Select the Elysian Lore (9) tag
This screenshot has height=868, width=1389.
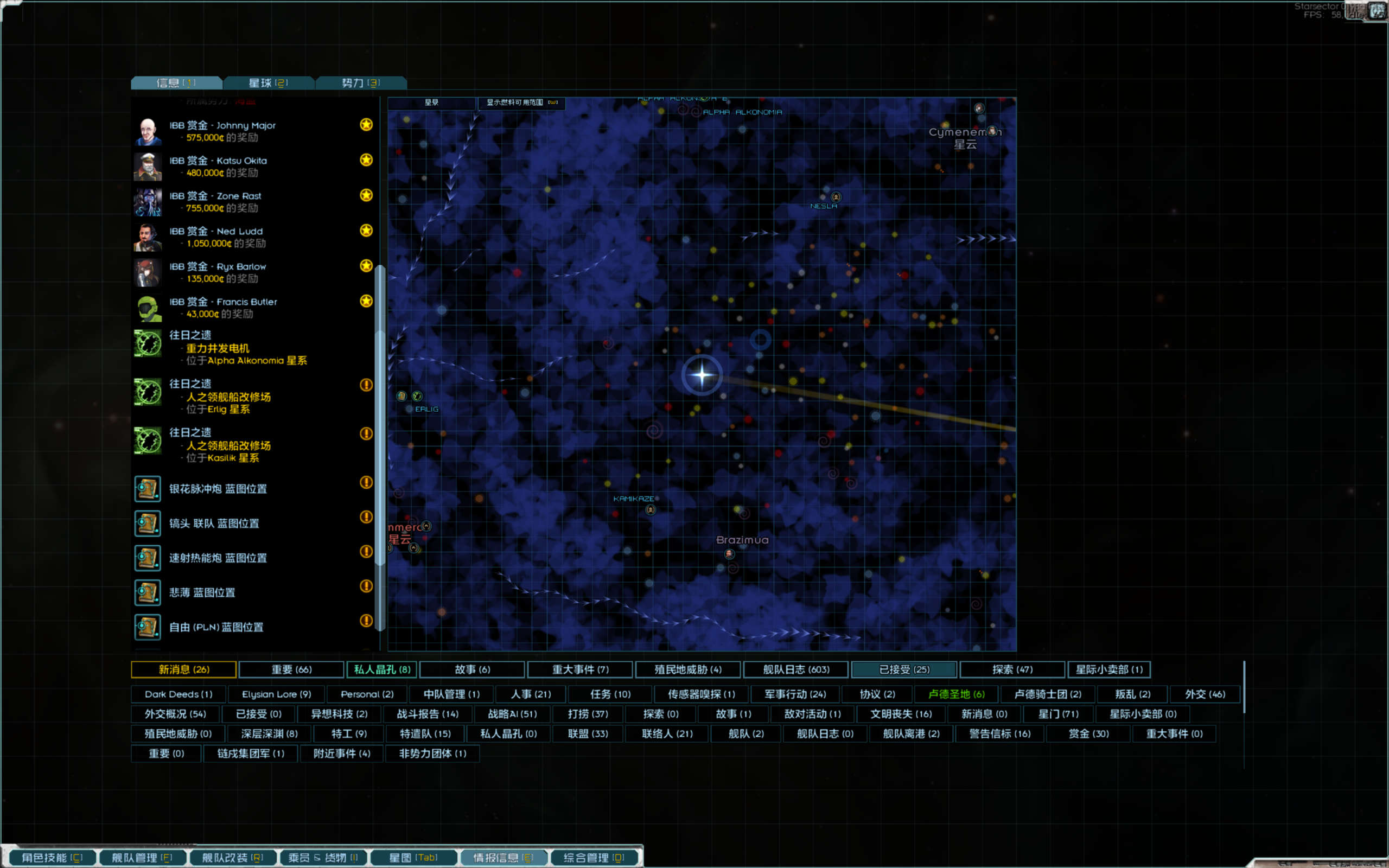(x=276, y=694)
